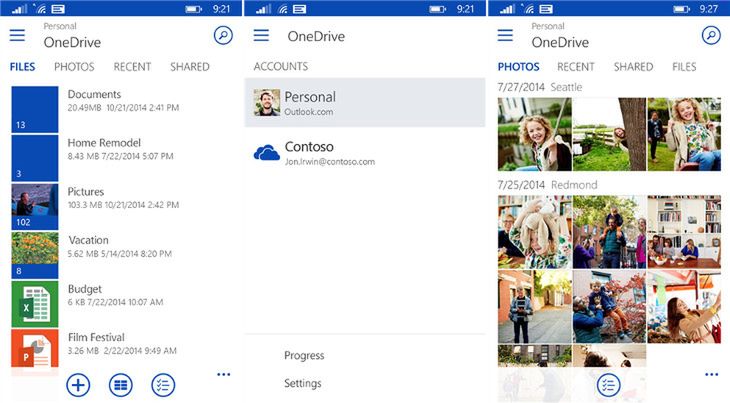Click 'Pictures' folder name
Screen dimensions: 730x403
pyautogui.click(x=86, y=192)
